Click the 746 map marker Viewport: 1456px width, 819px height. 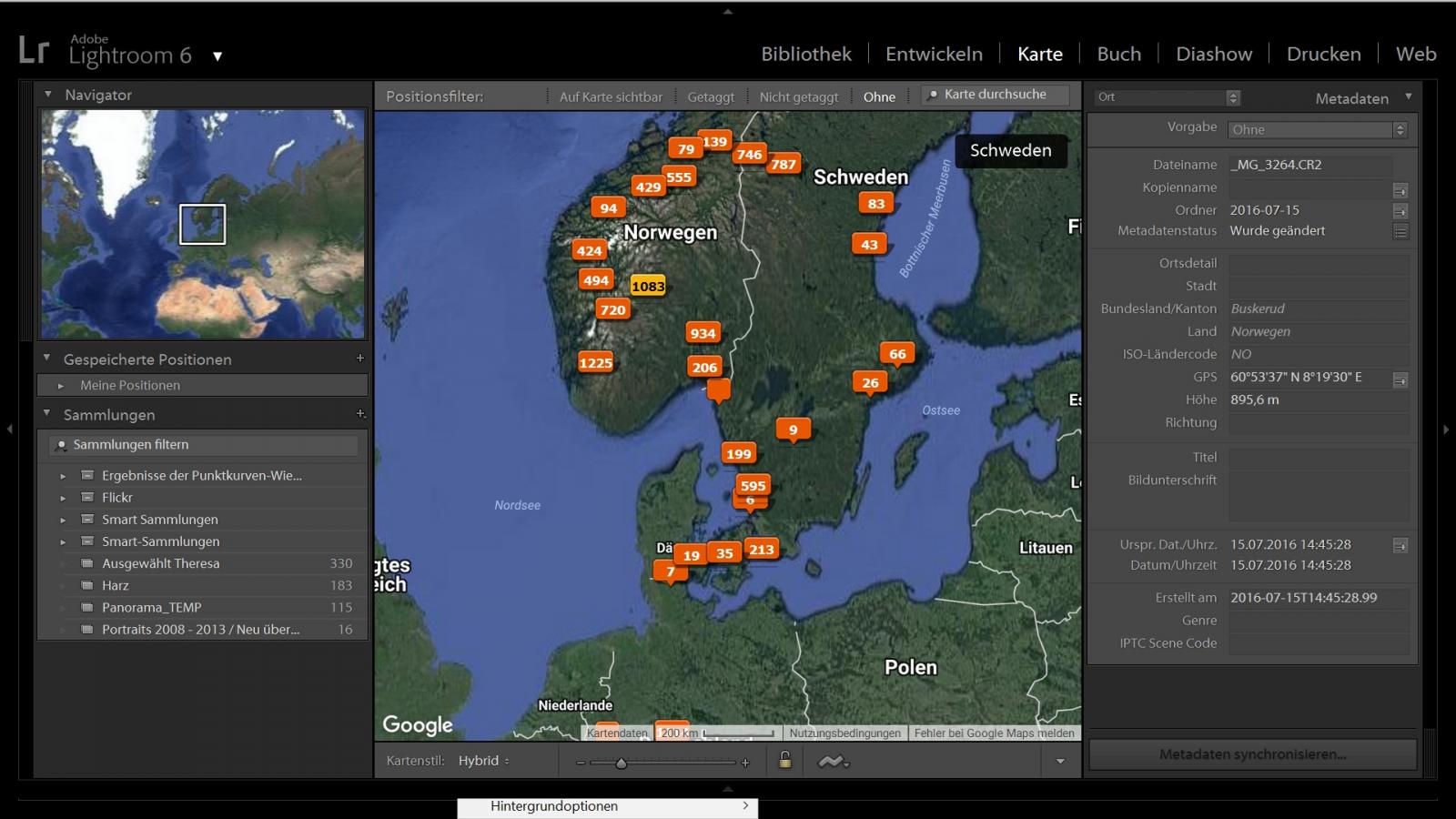[x=749, y=154]
